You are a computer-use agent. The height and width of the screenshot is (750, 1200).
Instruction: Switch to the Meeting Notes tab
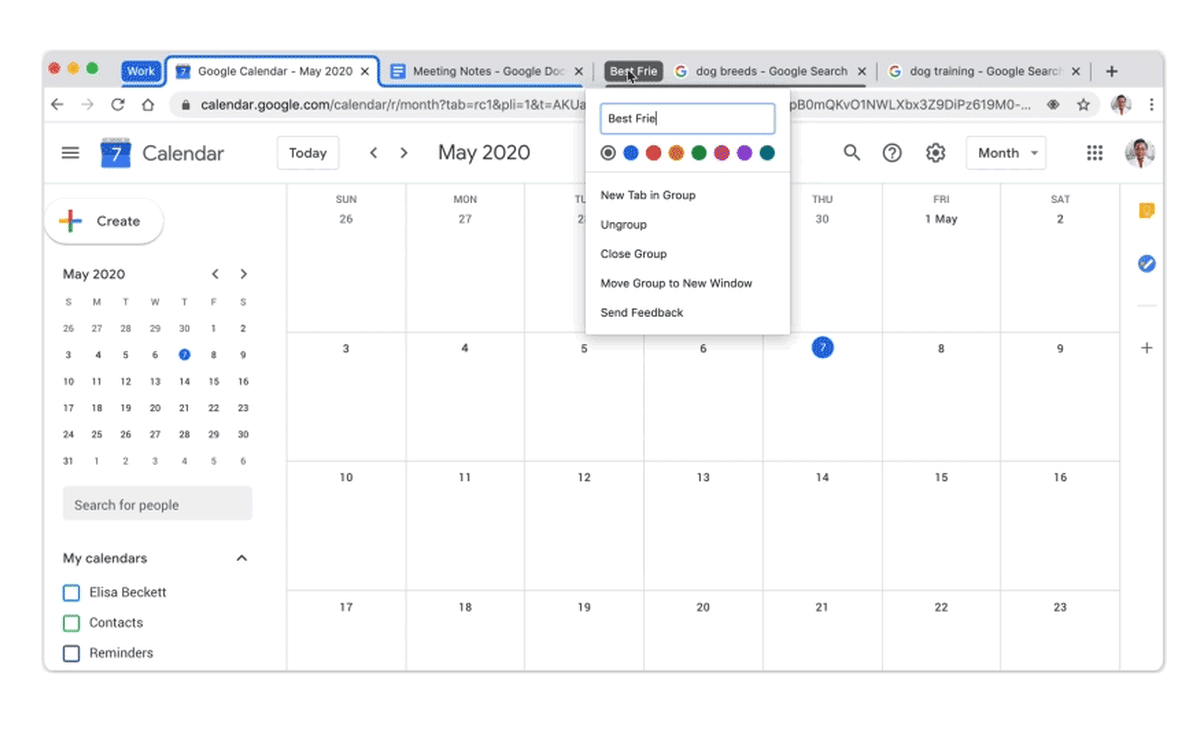(x=487, y=72)
